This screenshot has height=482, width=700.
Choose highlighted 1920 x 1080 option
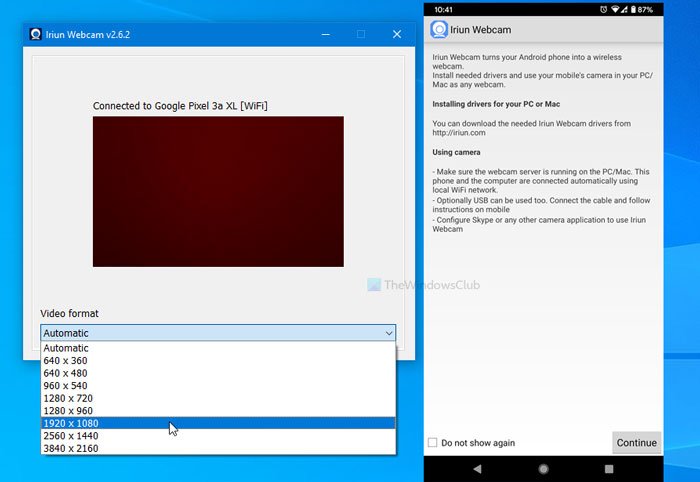pos(218,423)
